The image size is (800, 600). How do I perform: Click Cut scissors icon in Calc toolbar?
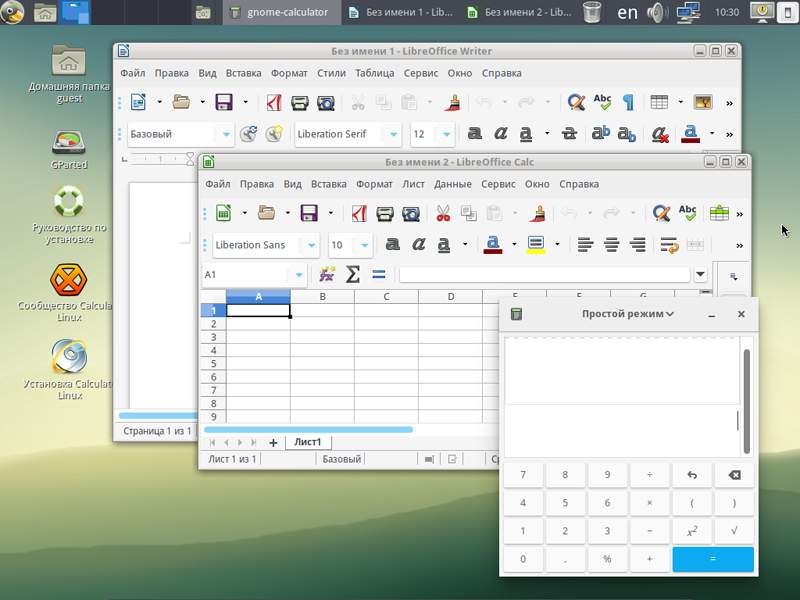(443, 213)
